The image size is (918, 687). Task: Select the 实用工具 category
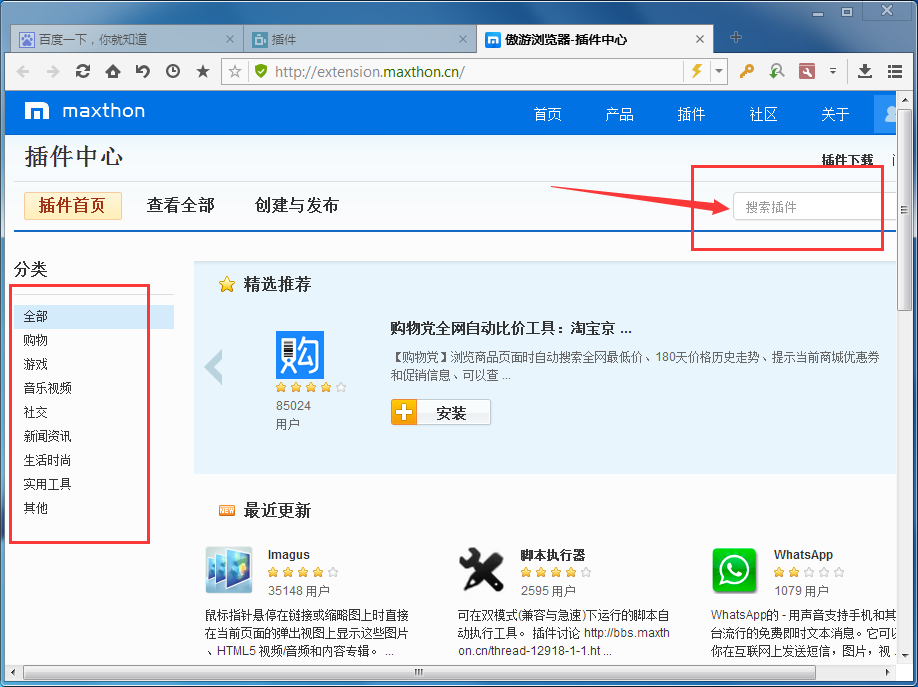pos(47,484)
